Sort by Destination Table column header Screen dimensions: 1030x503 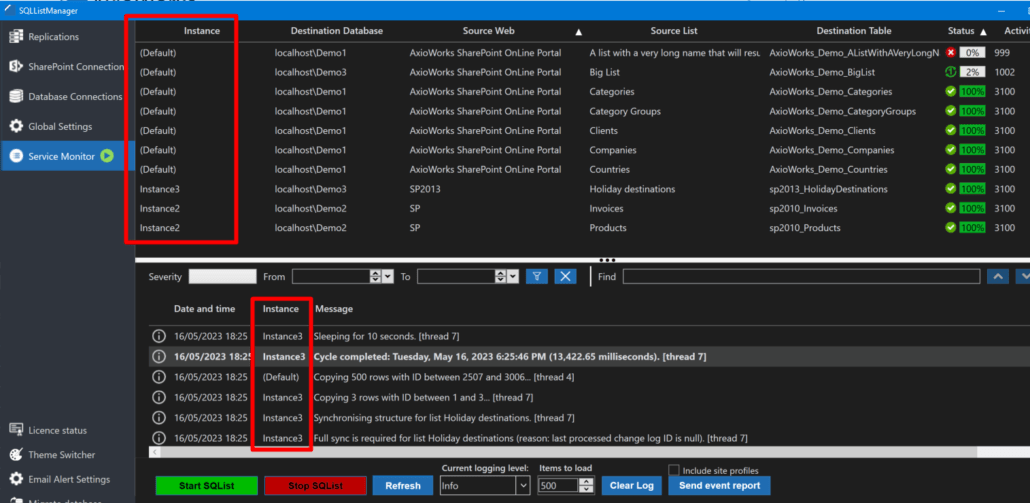tap(854, 31)
